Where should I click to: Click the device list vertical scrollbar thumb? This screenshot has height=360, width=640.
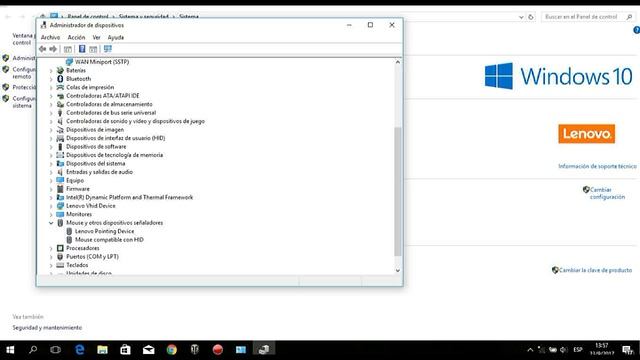[x=398, y=191]
